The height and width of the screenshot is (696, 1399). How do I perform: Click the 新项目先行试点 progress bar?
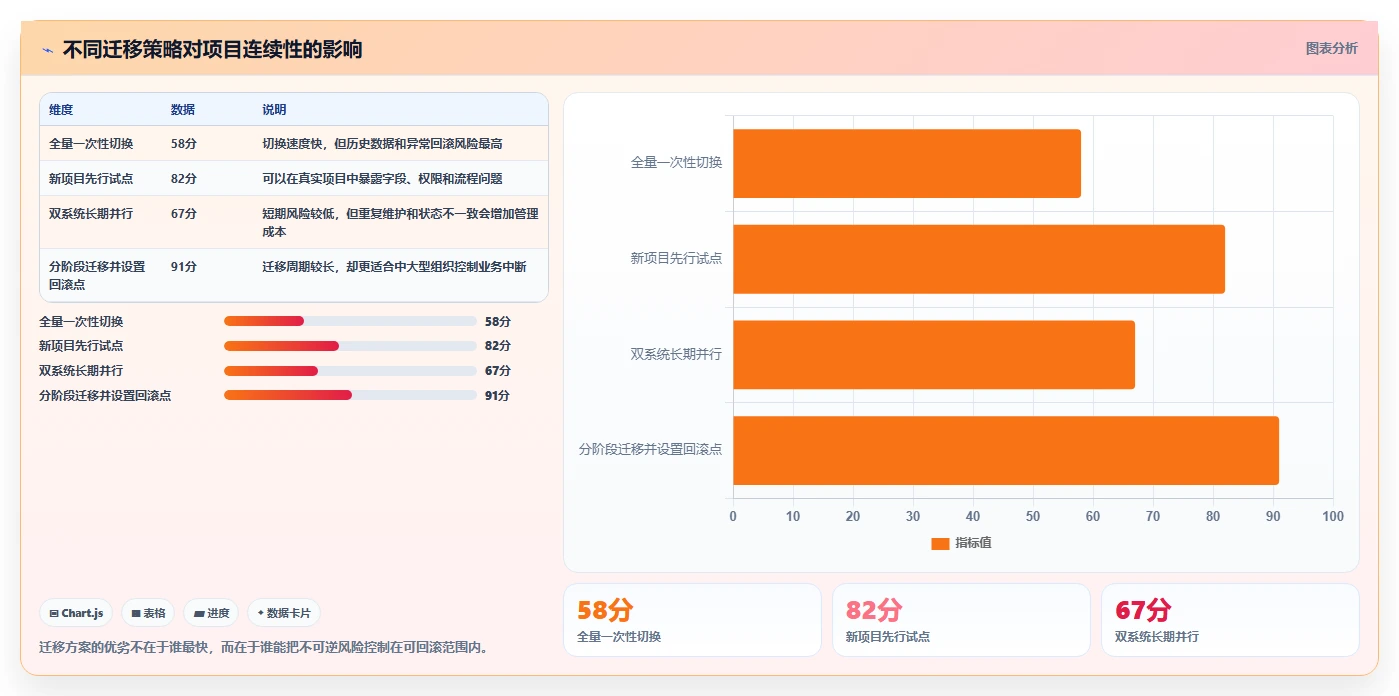tap(350, 346)
